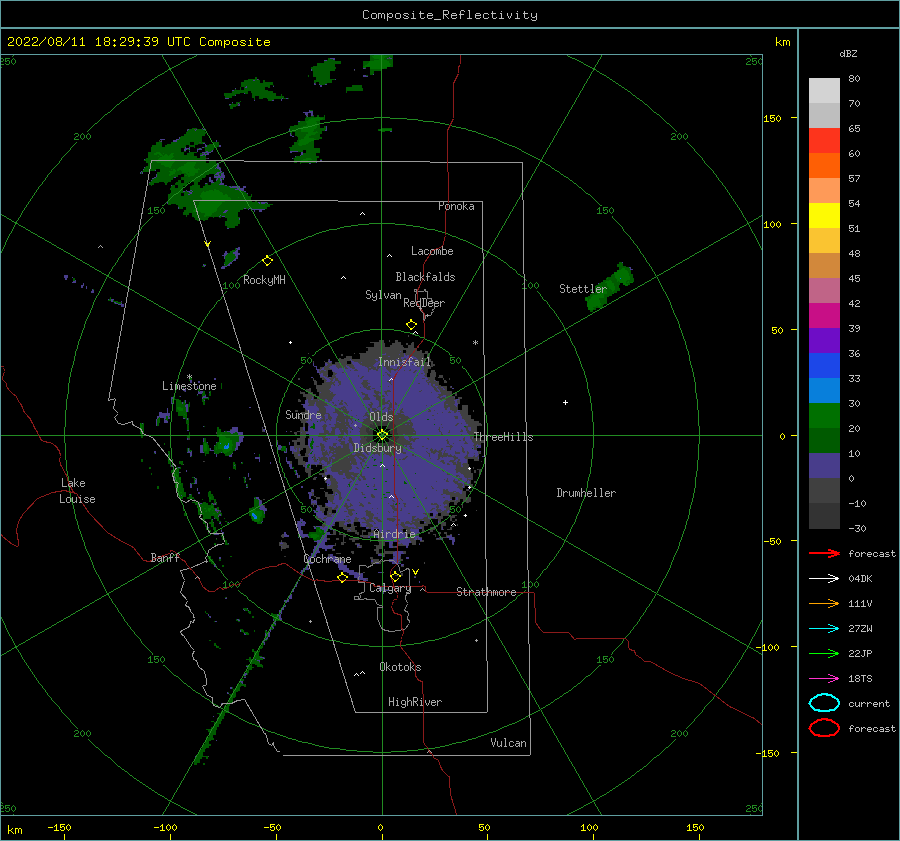Click the magenta 18TS arrow in legend
This screenshot has height=841, width=900.
point(824,679)
